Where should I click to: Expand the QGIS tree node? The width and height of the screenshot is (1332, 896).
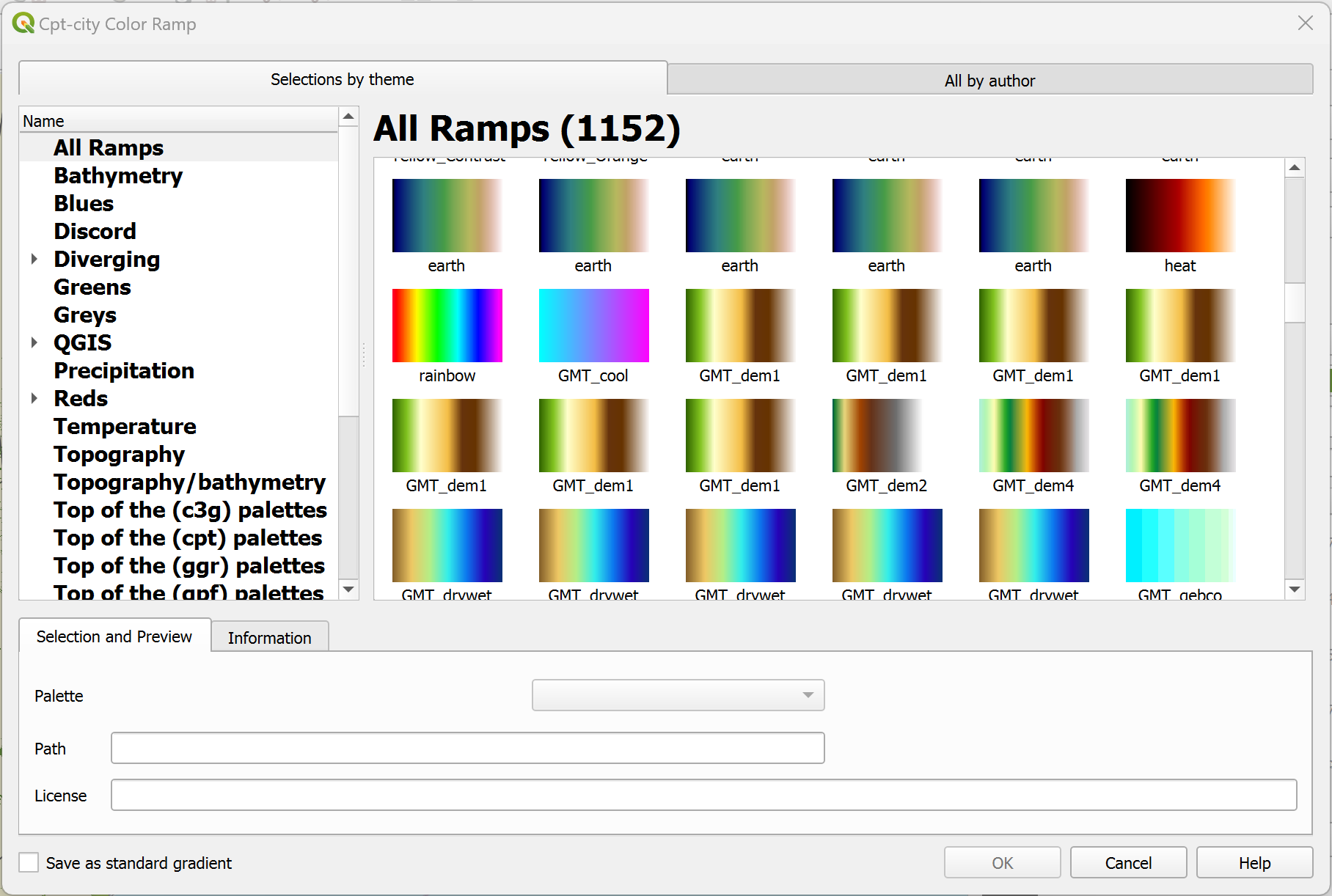pos(34,342)
